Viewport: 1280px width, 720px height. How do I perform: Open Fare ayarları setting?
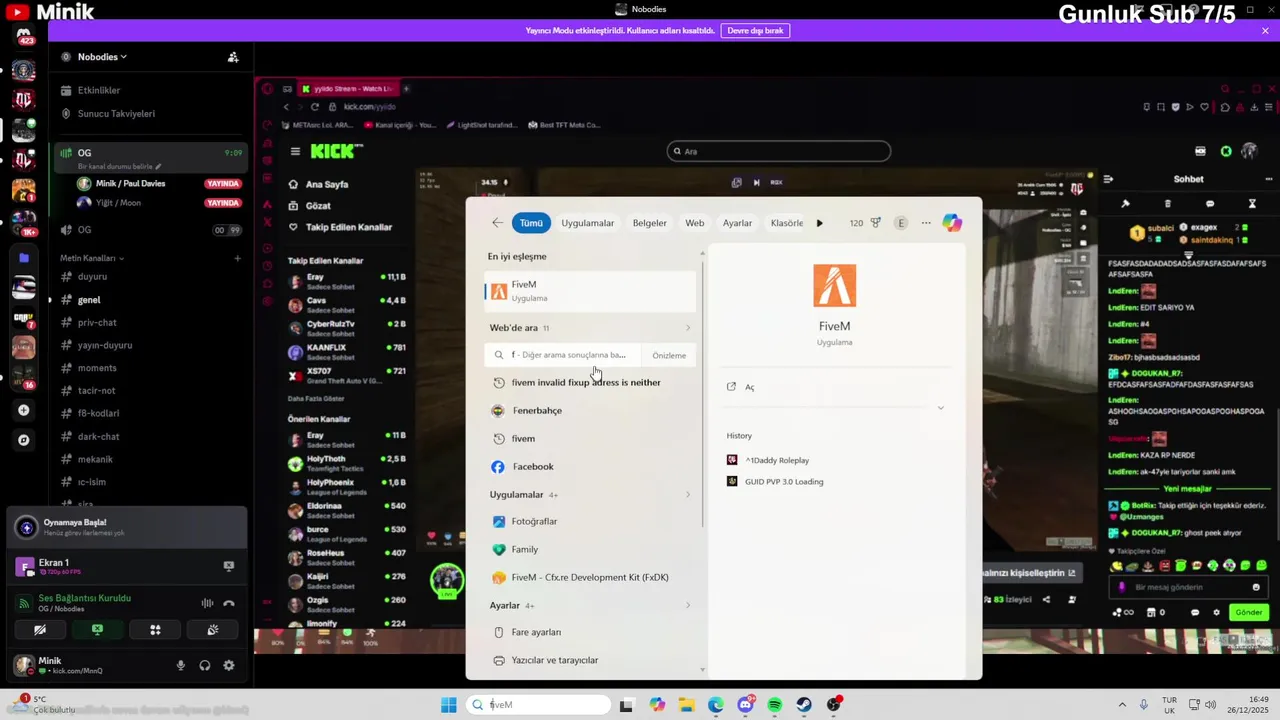click(x=590, y=632)
